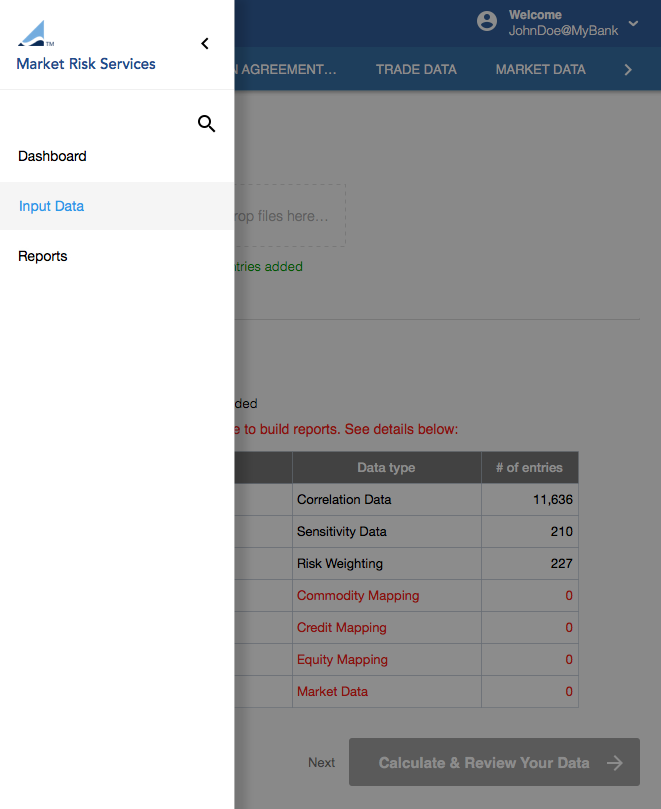Click the Market Risk Services logo
Screen dimensions: 661x809
pyautogui.click(x=85, y=46)
